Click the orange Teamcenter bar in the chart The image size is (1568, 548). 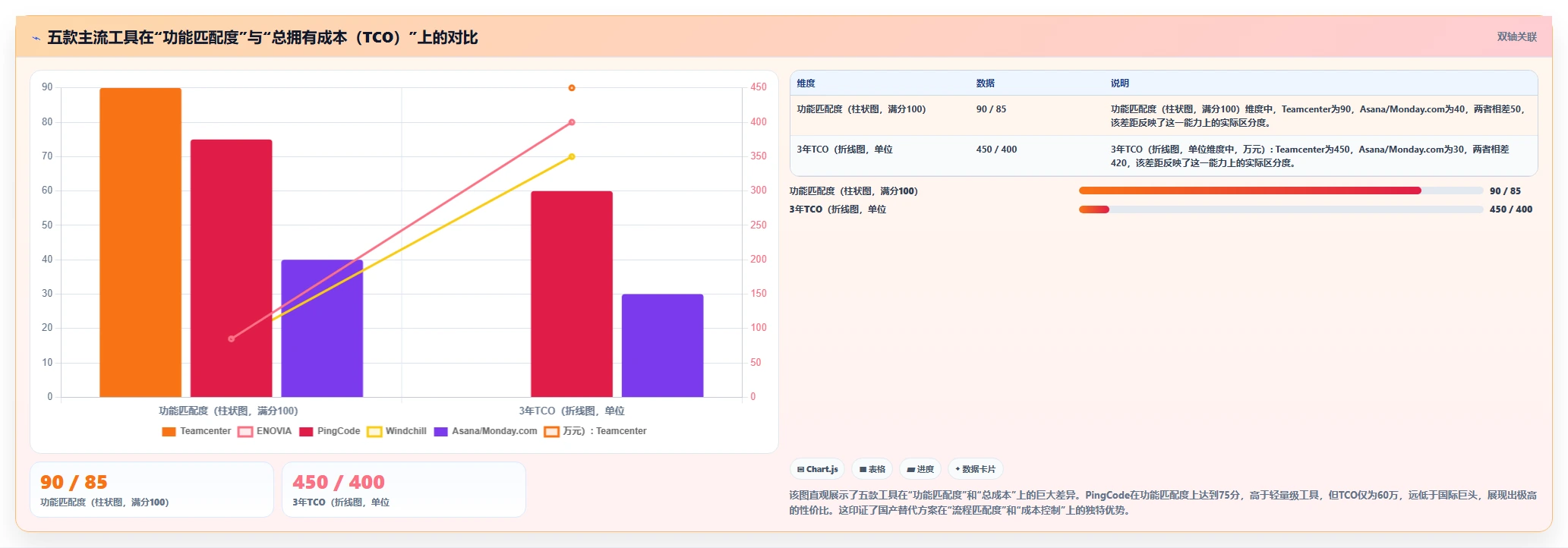(140, 242)
